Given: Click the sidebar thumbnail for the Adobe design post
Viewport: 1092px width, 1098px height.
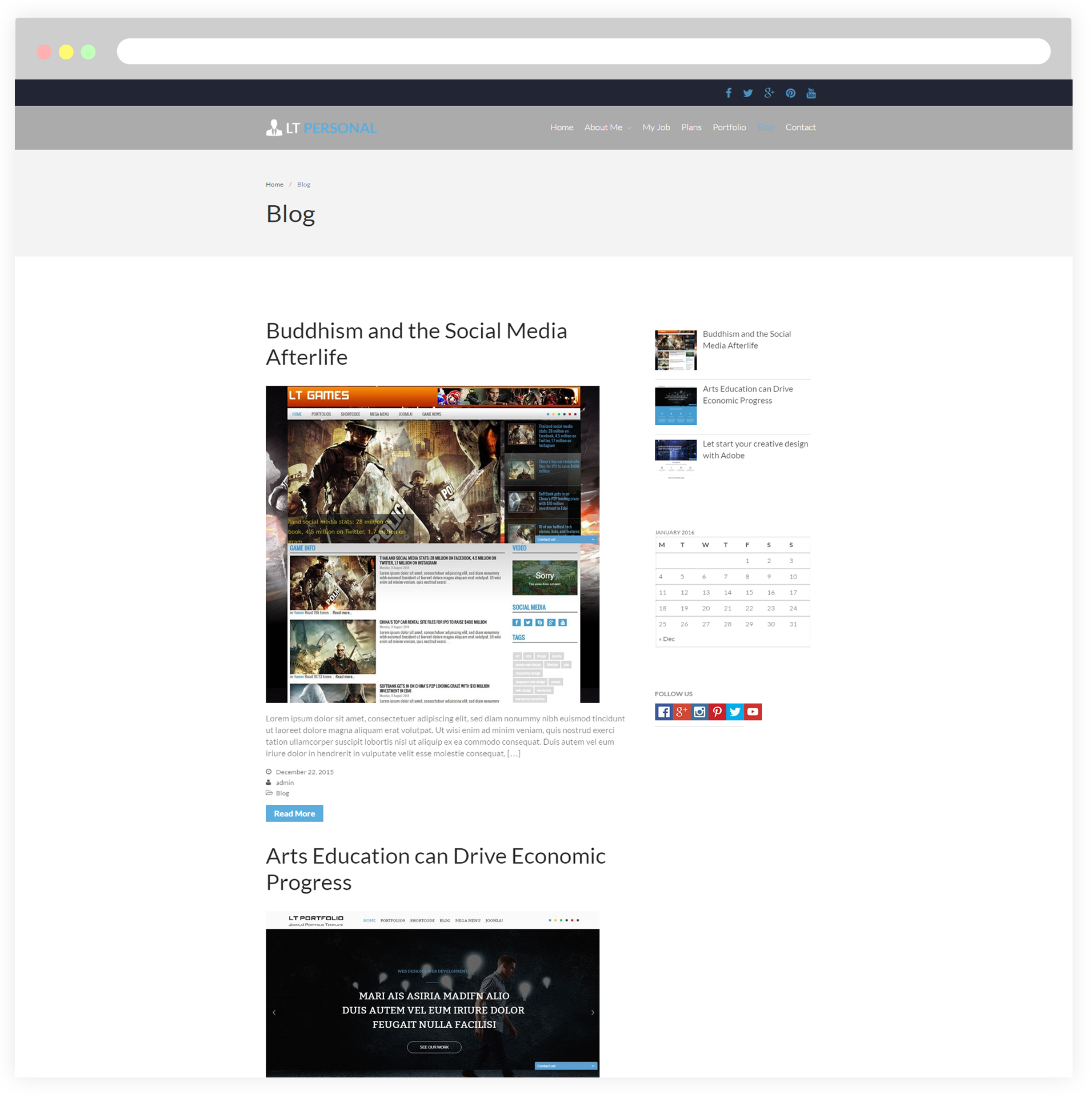Looking at the screenshot, I should coord(676,460).
